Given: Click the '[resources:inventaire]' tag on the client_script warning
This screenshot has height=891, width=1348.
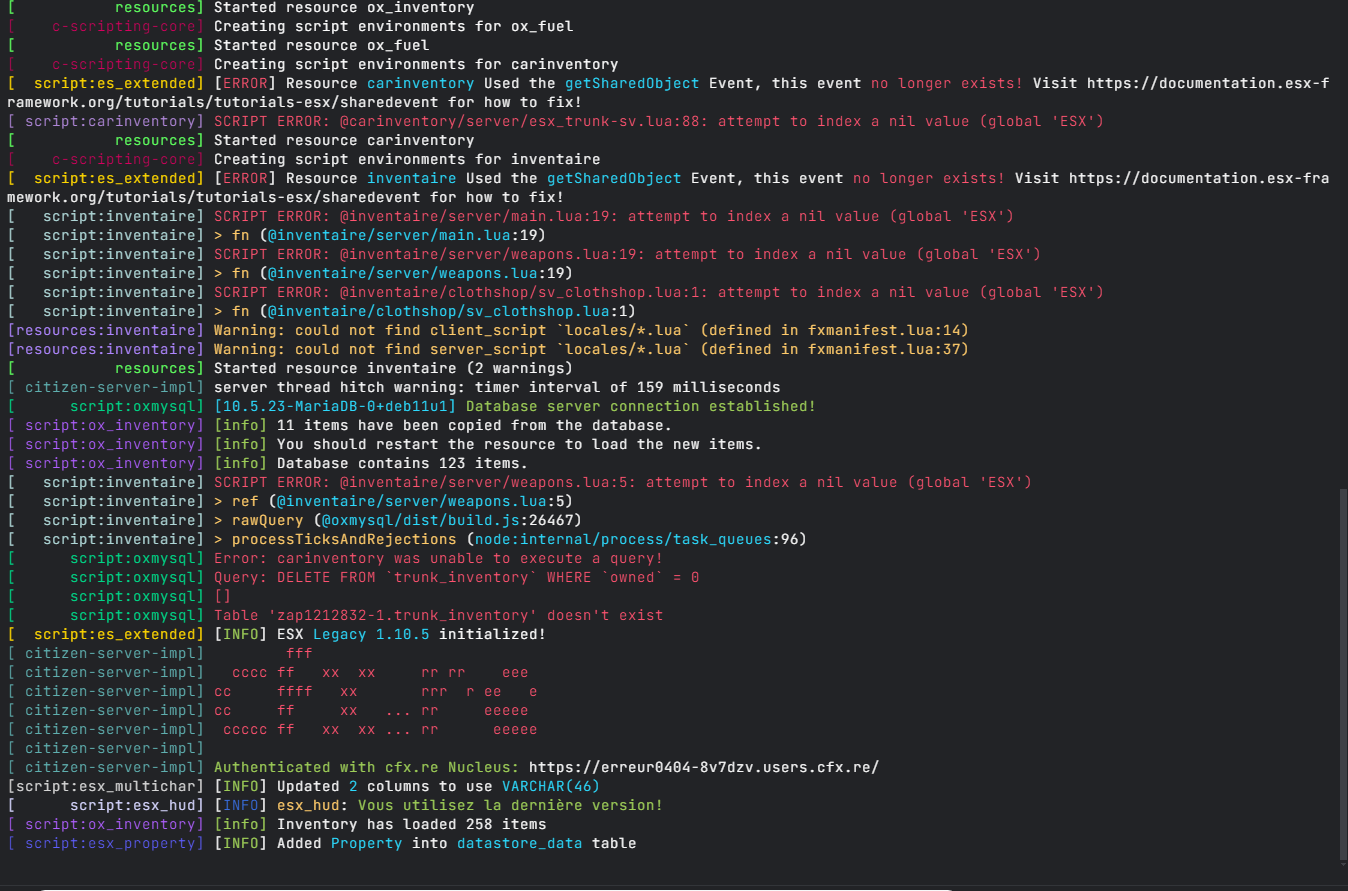Looking at the screenshot, I should pos(106,330).
